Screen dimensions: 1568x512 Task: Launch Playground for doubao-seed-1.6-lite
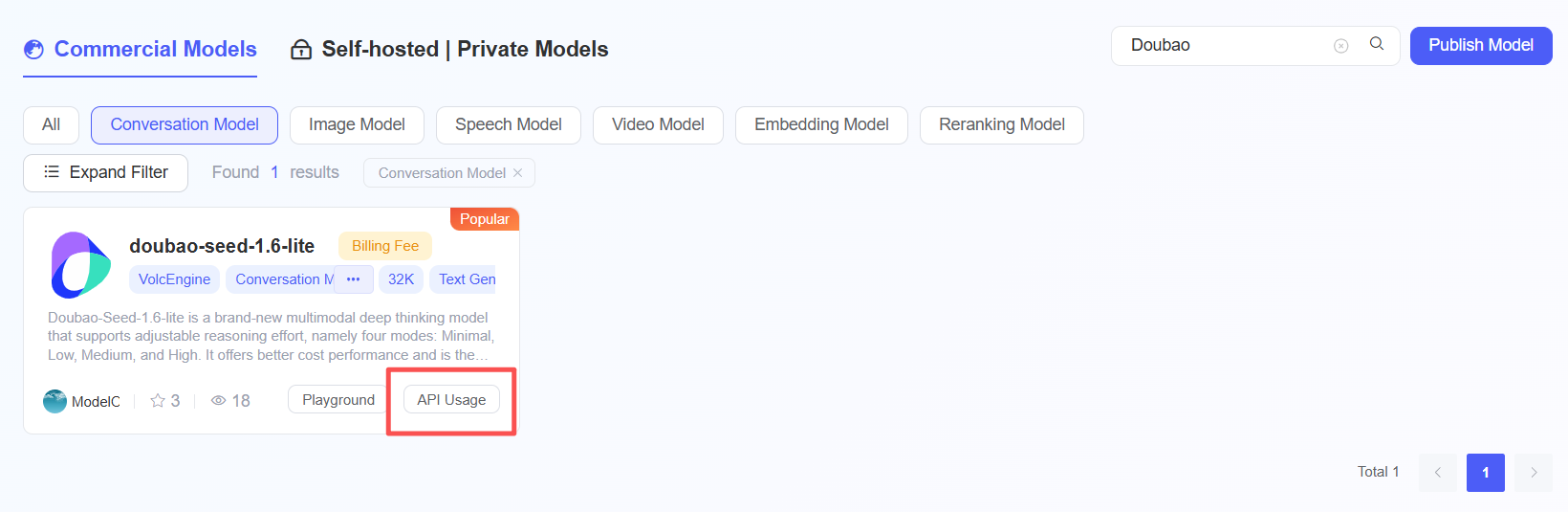338,400
